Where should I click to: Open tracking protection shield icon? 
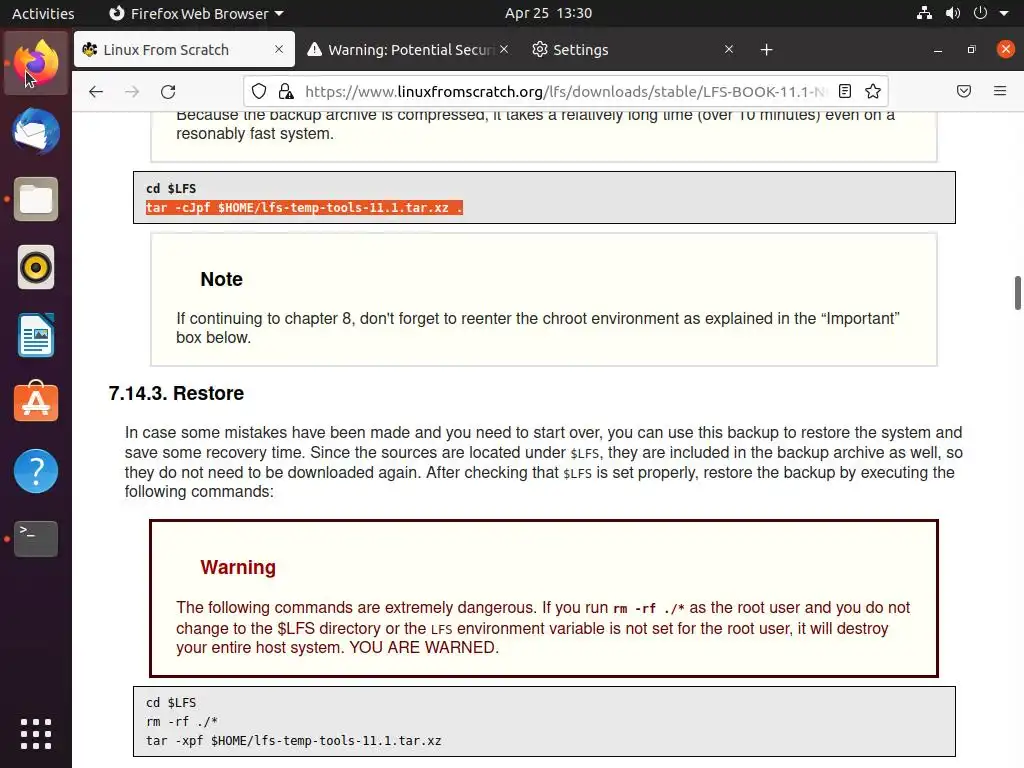tap(259, 91)
